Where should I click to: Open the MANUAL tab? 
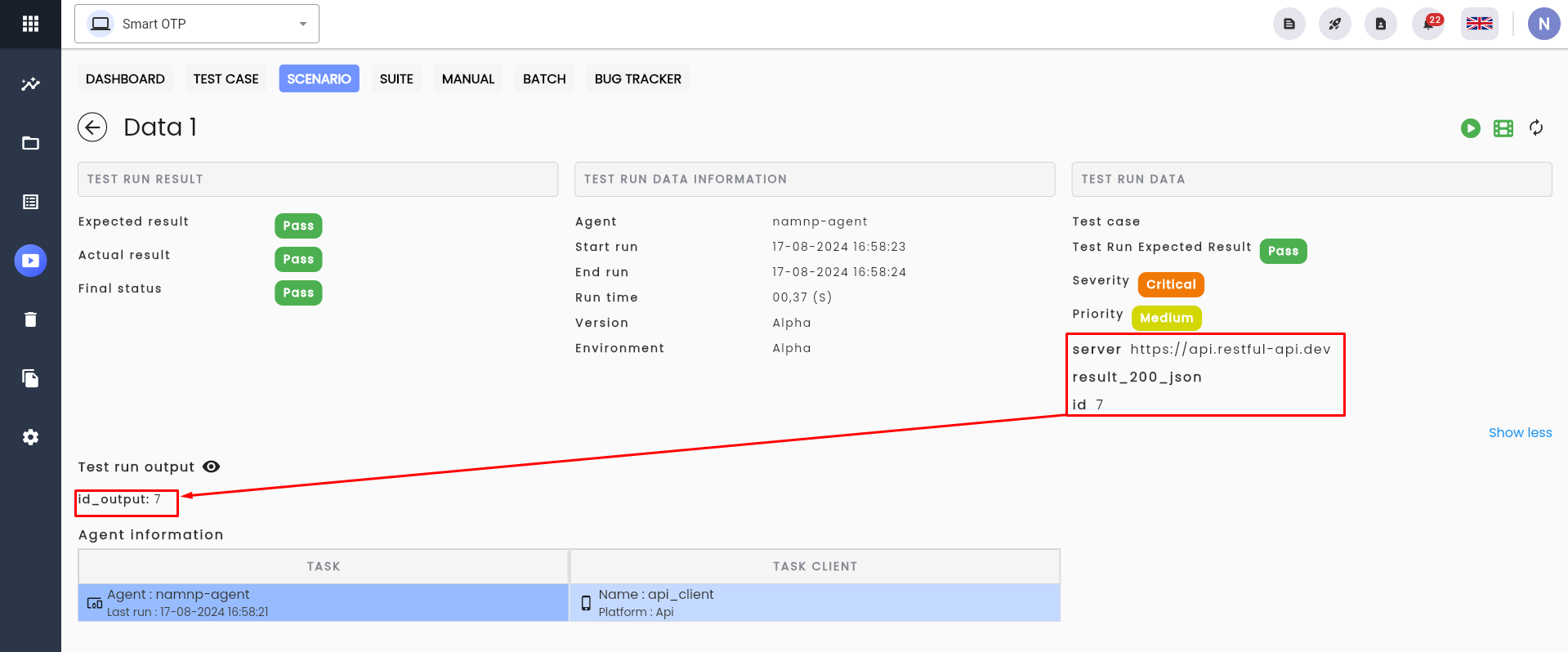pyautogui.click(x=468, y=78)
